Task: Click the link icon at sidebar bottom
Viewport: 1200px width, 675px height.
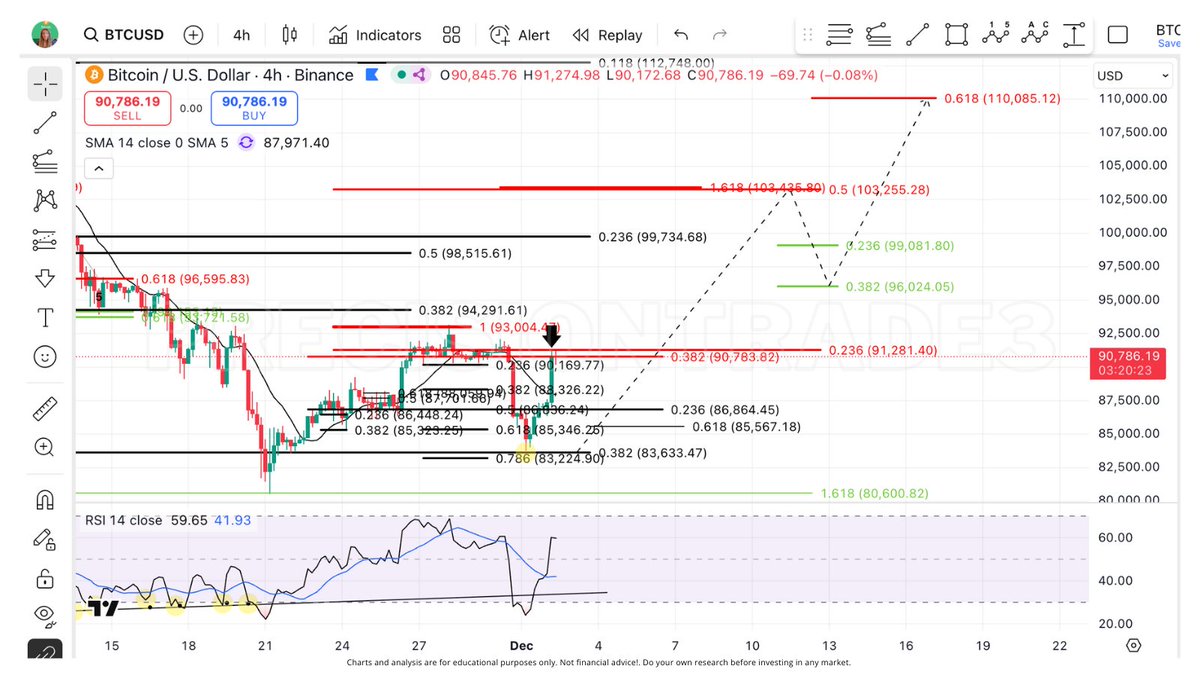Action: point(45,650)
